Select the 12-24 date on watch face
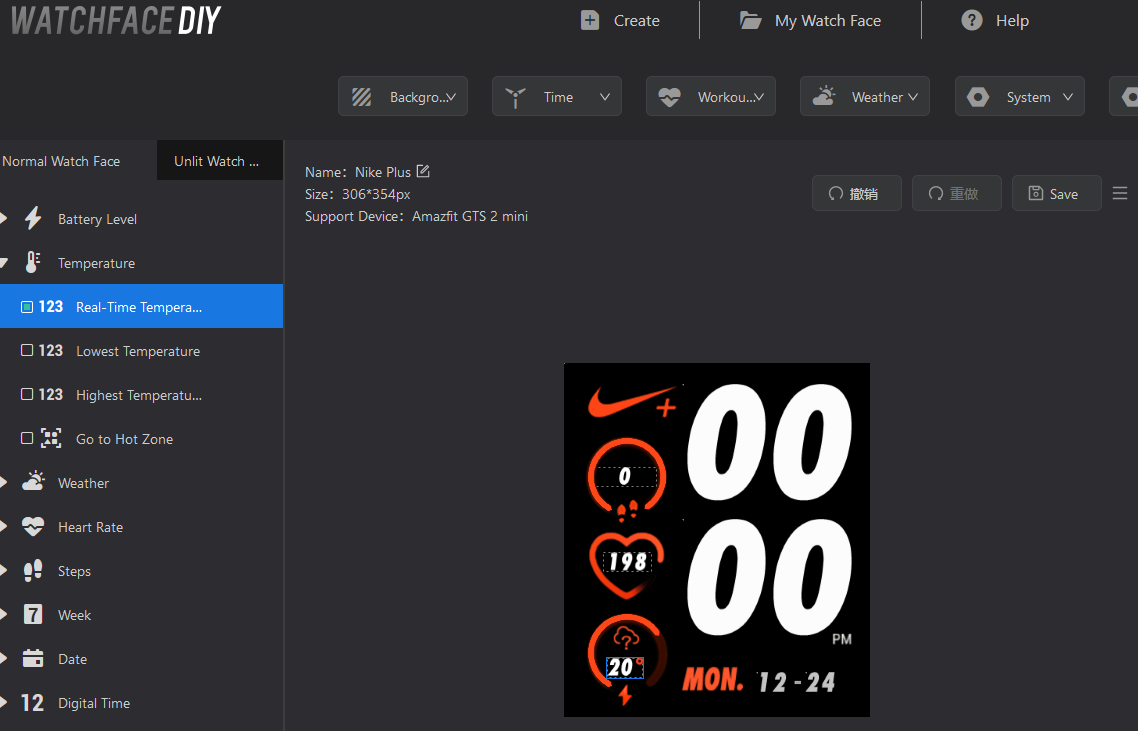Screen dimensions: 1138x731 tap(796, 682)
